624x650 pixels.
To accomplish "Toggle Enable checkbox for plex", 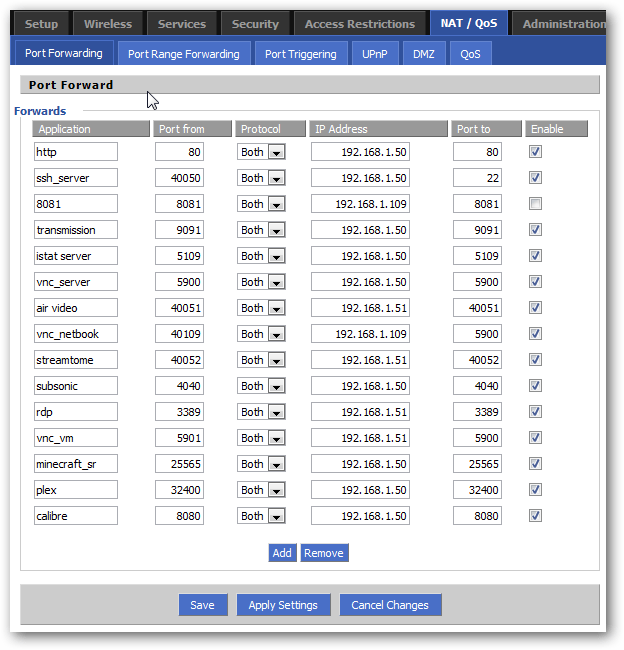I will 535,490.
